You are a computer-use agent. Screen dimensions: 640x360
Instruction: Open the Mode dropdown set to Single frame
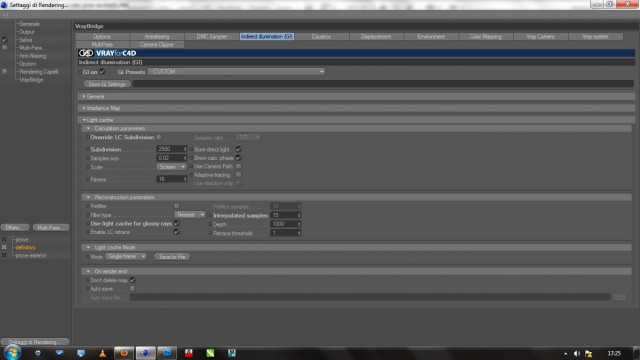coord(126,256)
